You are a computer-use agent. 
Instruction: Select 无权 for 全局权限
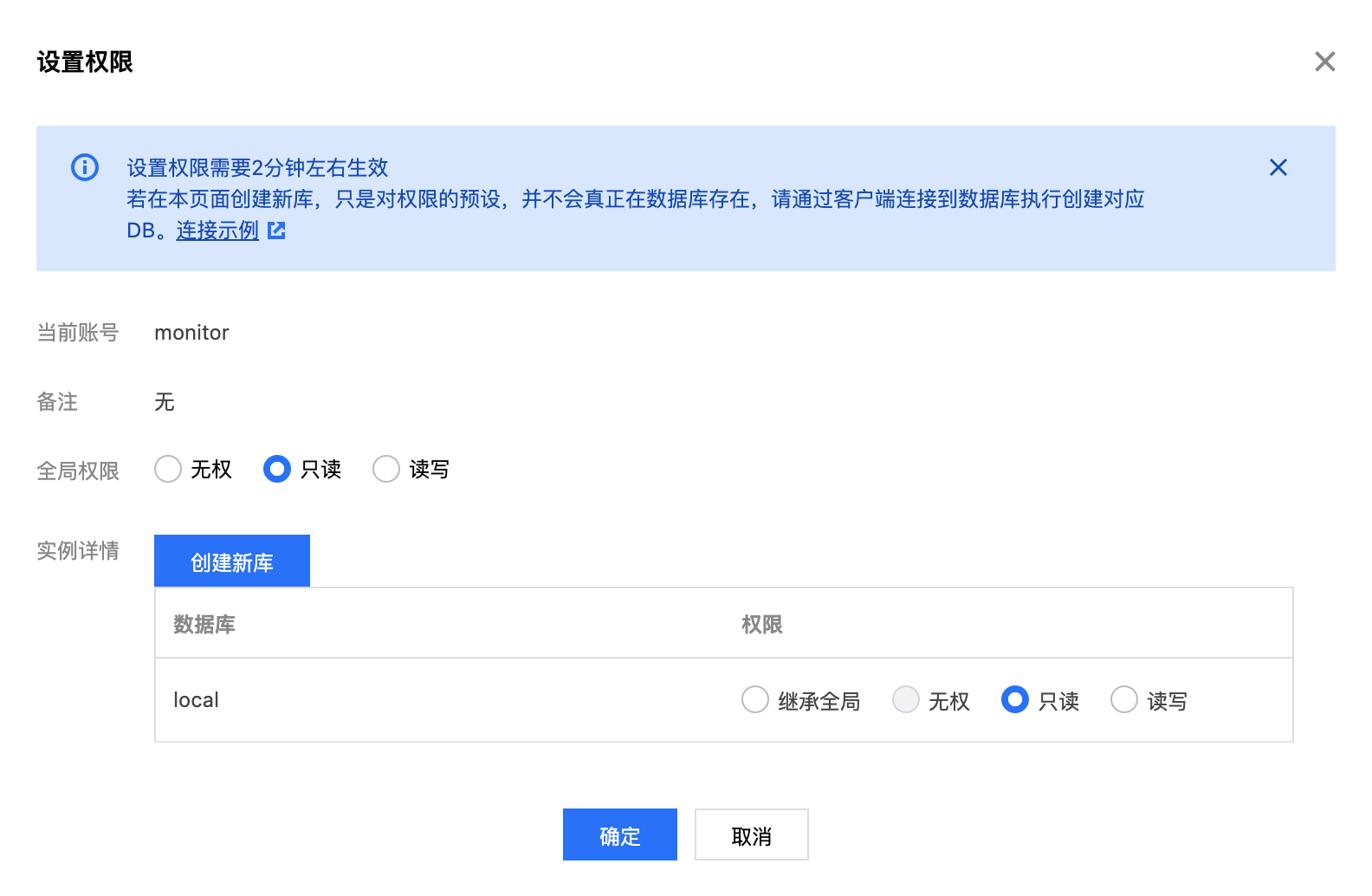click(x=168, y=469)
